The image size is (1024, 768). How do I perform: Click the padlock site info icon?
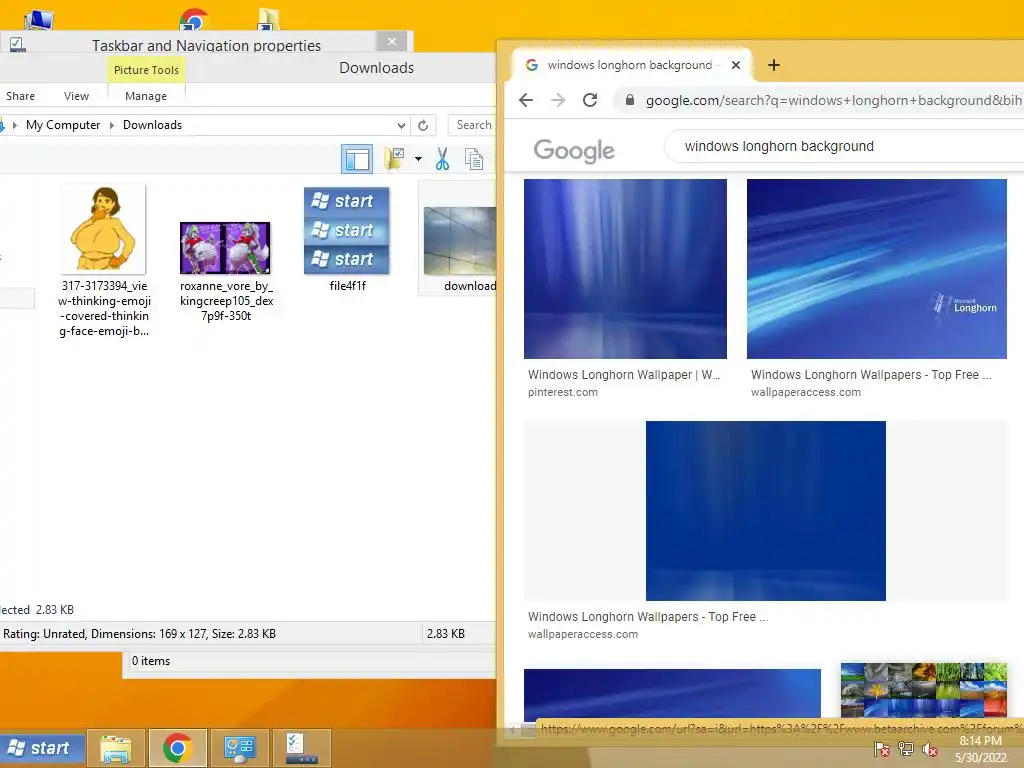(630, 100)
